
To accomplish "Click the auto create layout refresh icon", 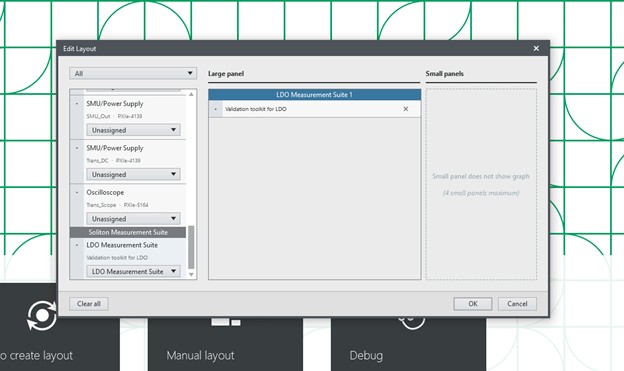I will [x=42, y=315].
